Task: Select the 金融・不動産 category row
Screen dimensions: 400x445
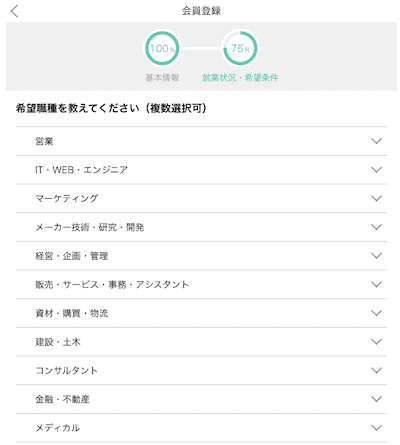Action: tap(201, 399)
